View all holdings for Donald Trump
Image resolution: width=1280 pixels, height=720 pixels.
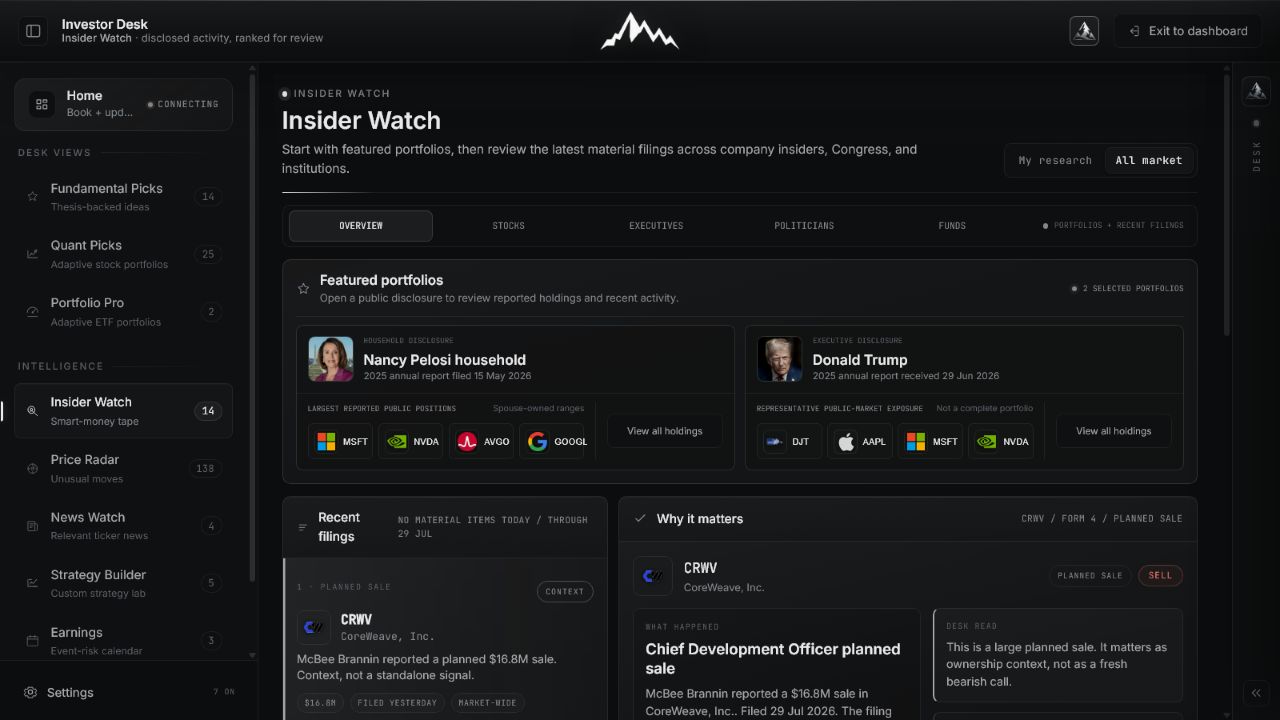pyautogui.click(x=1114, y=431)
